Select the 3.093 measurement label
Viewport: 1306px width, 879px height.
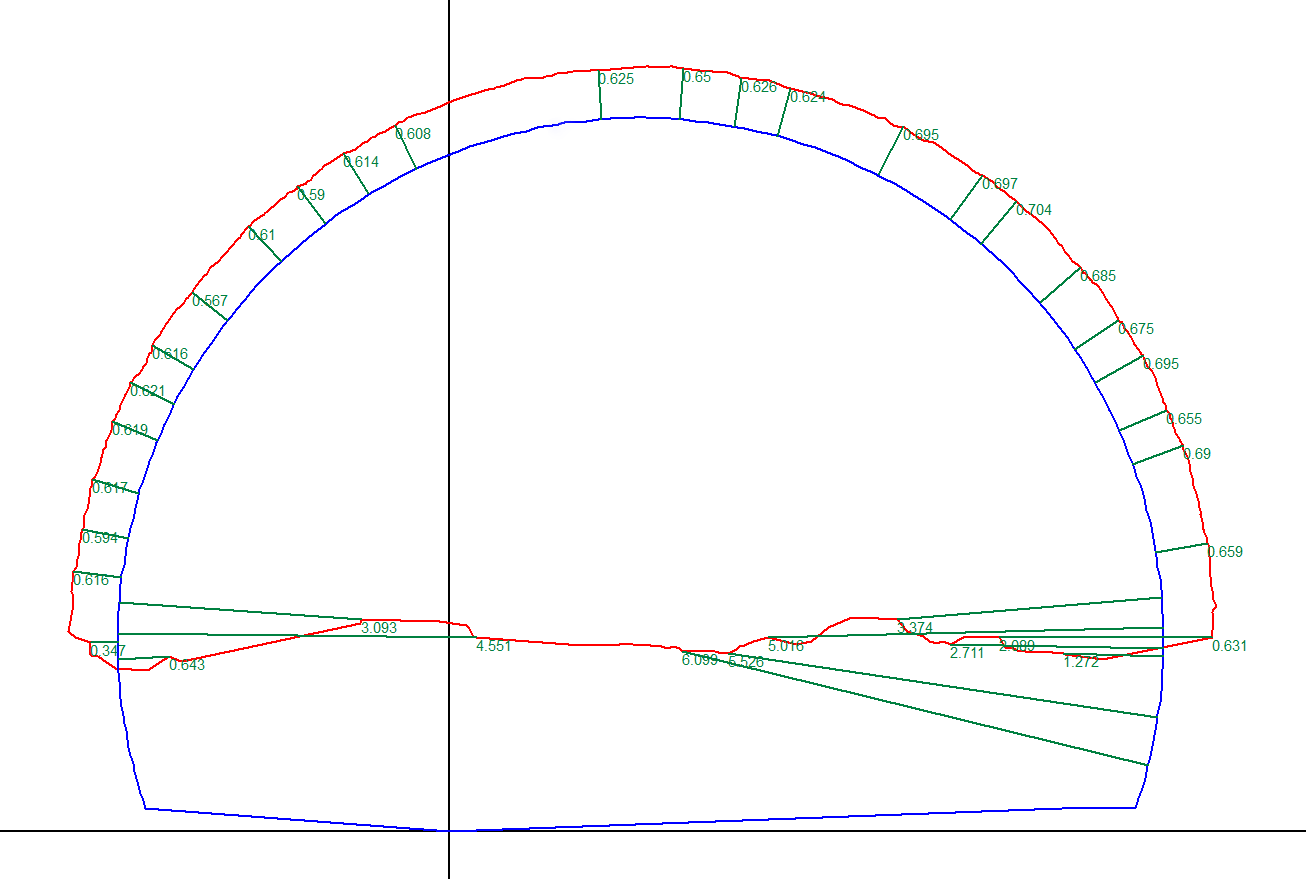(379, 628)
